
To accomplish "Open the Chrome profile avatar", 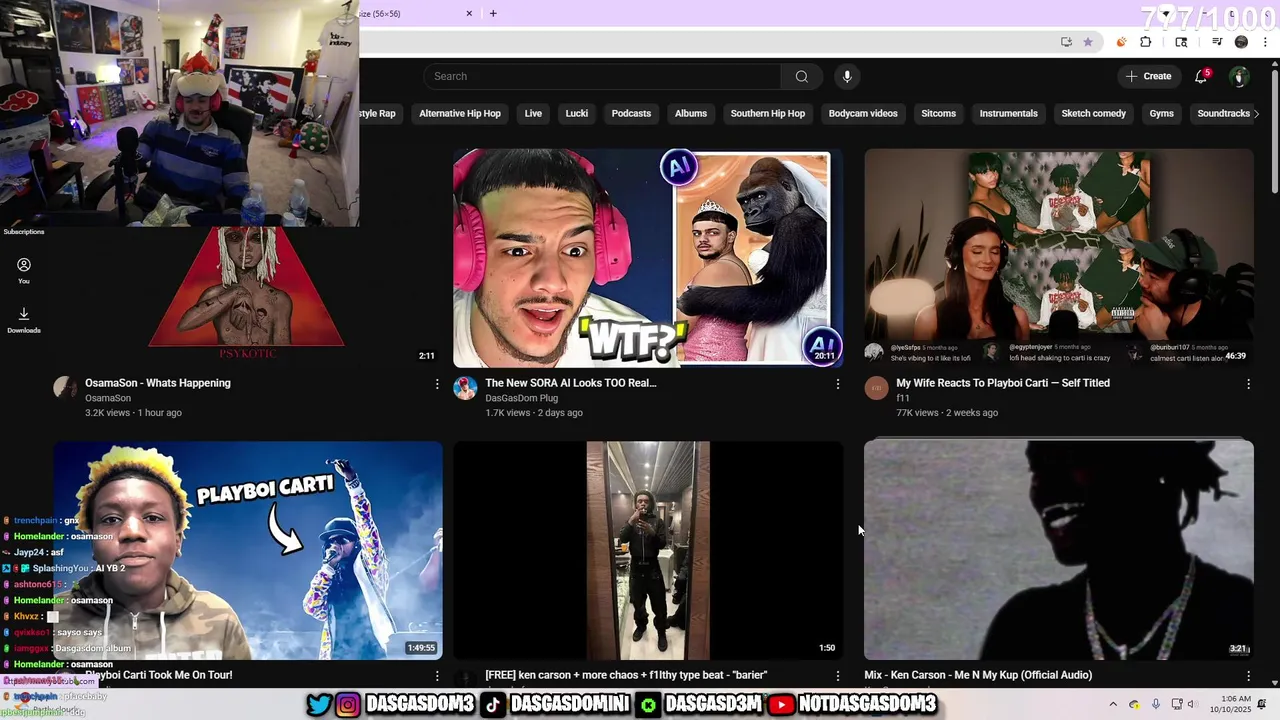I will click(x=1241, y=42).
